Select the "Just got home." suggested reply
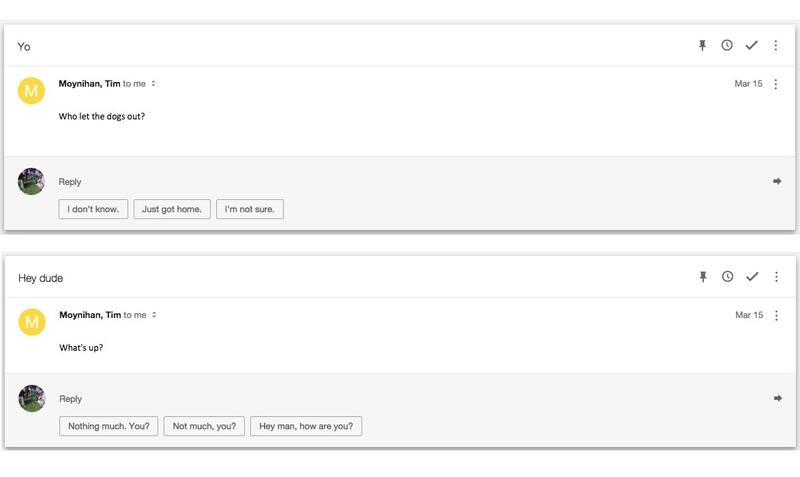Viewport: 800px width, 477px height. tap(172, 209)
